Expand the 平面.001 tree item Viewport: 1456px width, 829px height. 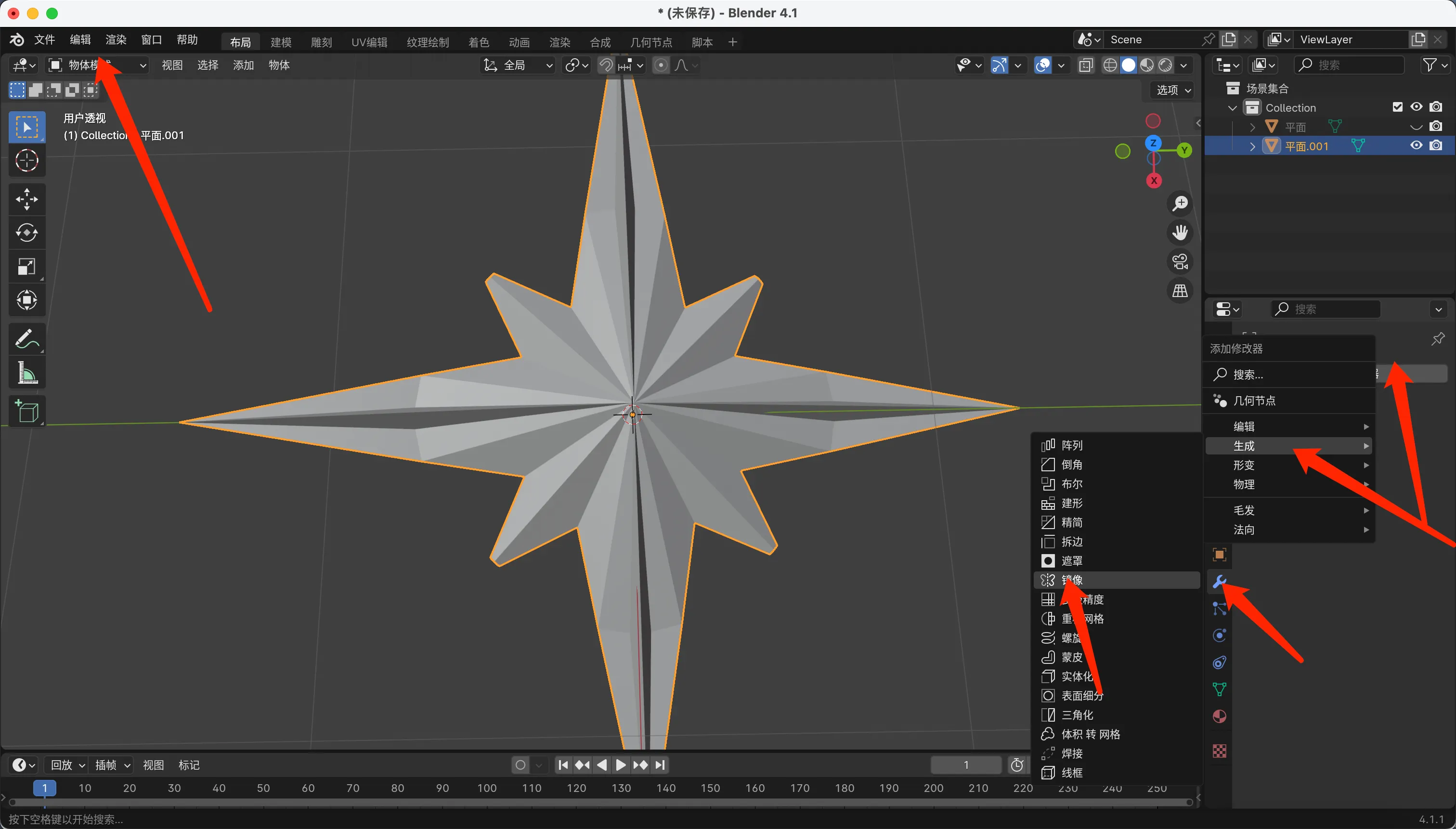(1252, 146)
